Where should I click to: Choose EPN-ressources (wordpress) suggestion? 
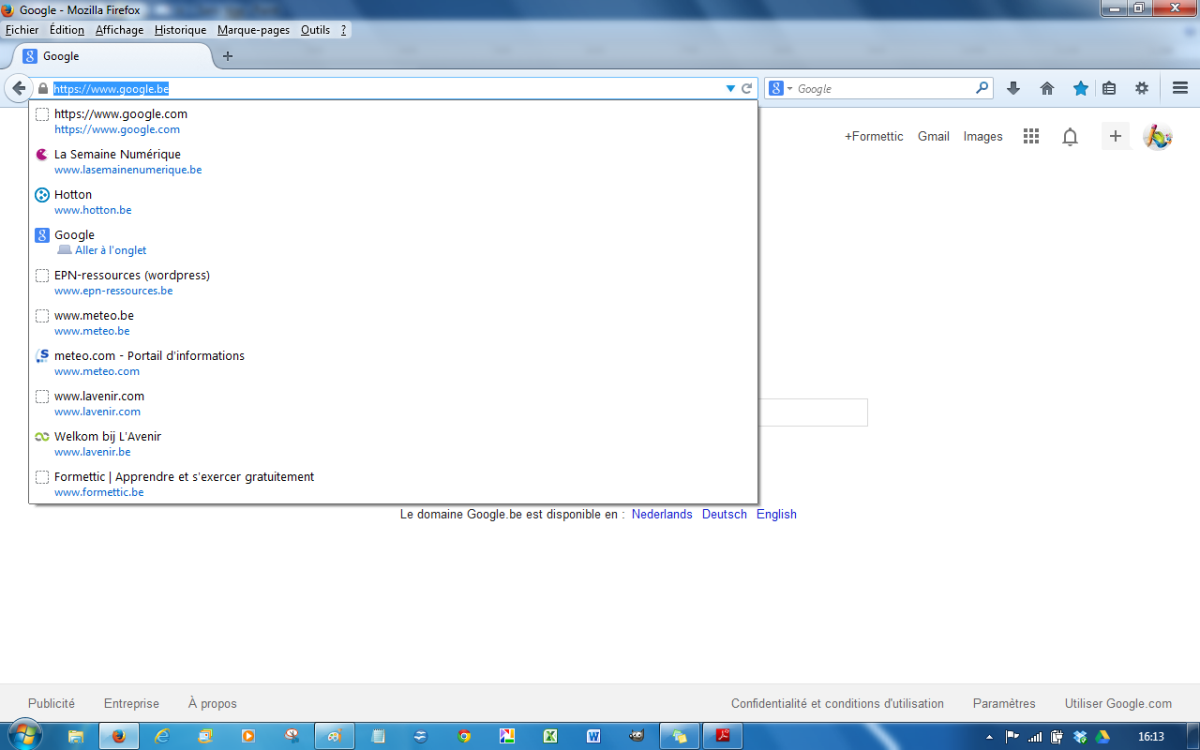click(x=393, y=282)
